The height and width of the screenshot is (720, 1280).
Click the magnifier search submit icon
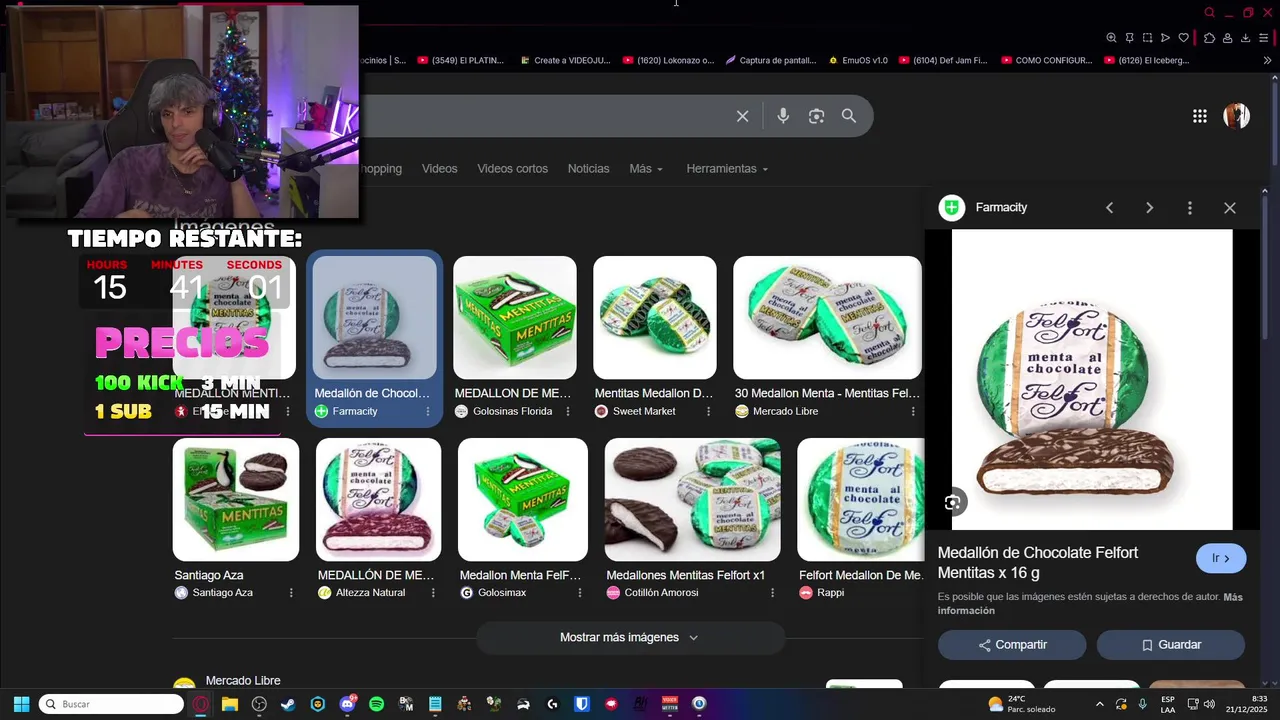(x=848, y=116)
